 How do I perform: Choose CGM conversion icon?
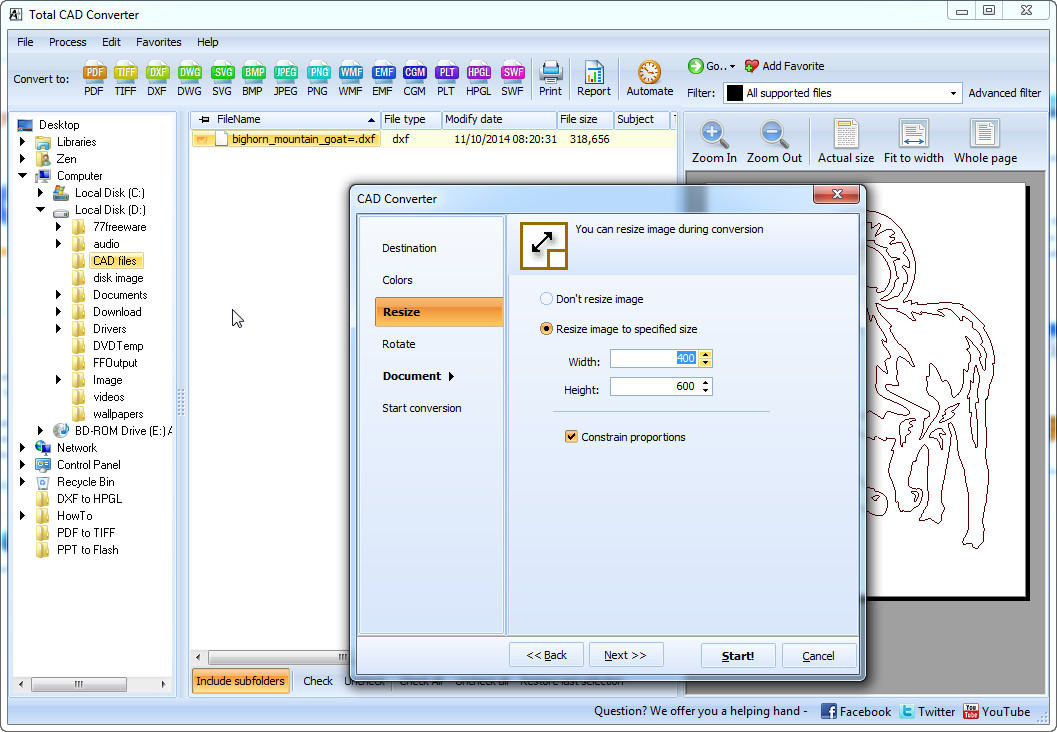[415, 79]
